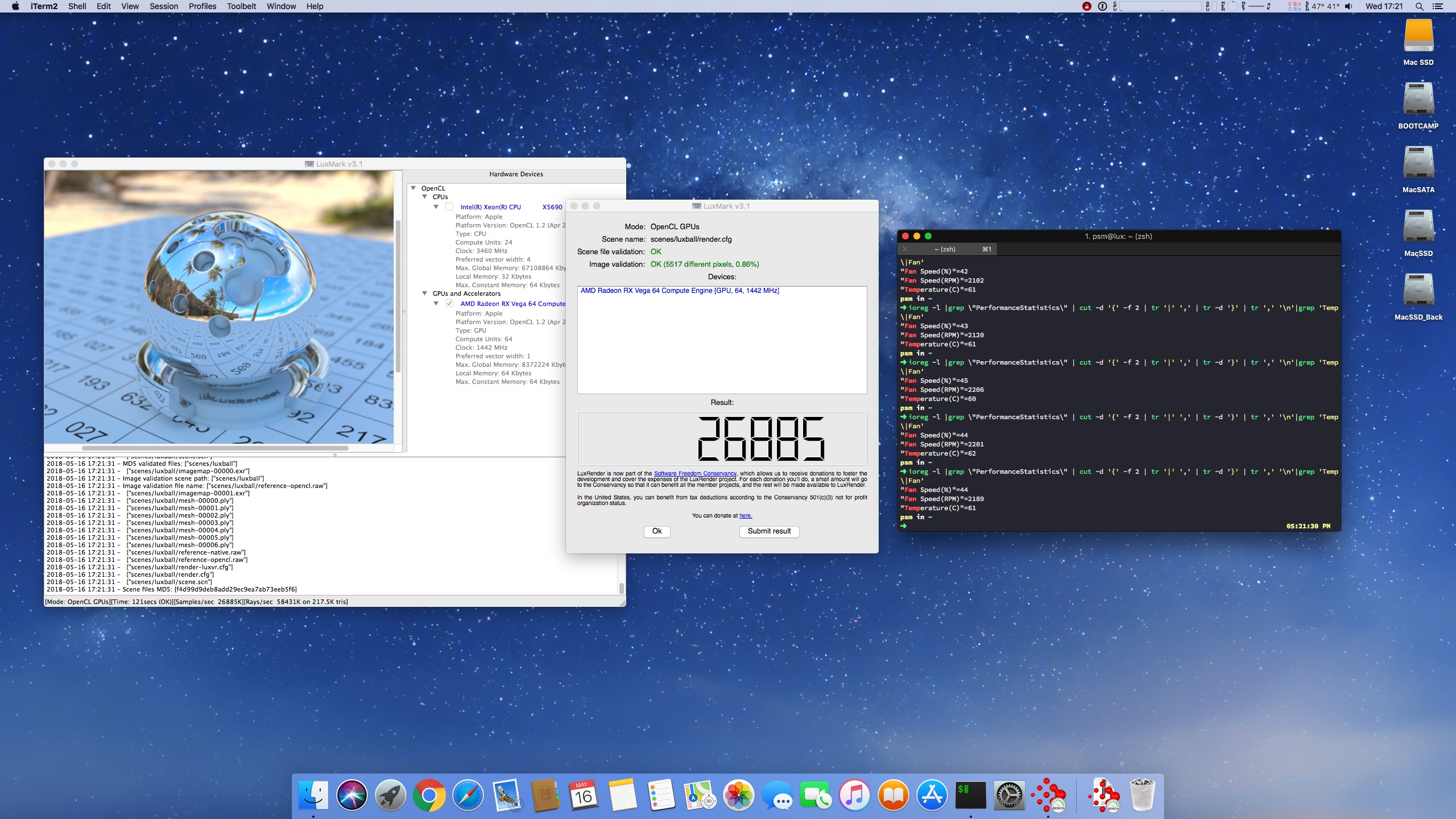Open the Profiles menu in menu bar
Image resolution: width=1456 pixels, height=819 pixels.
[202, 6]
